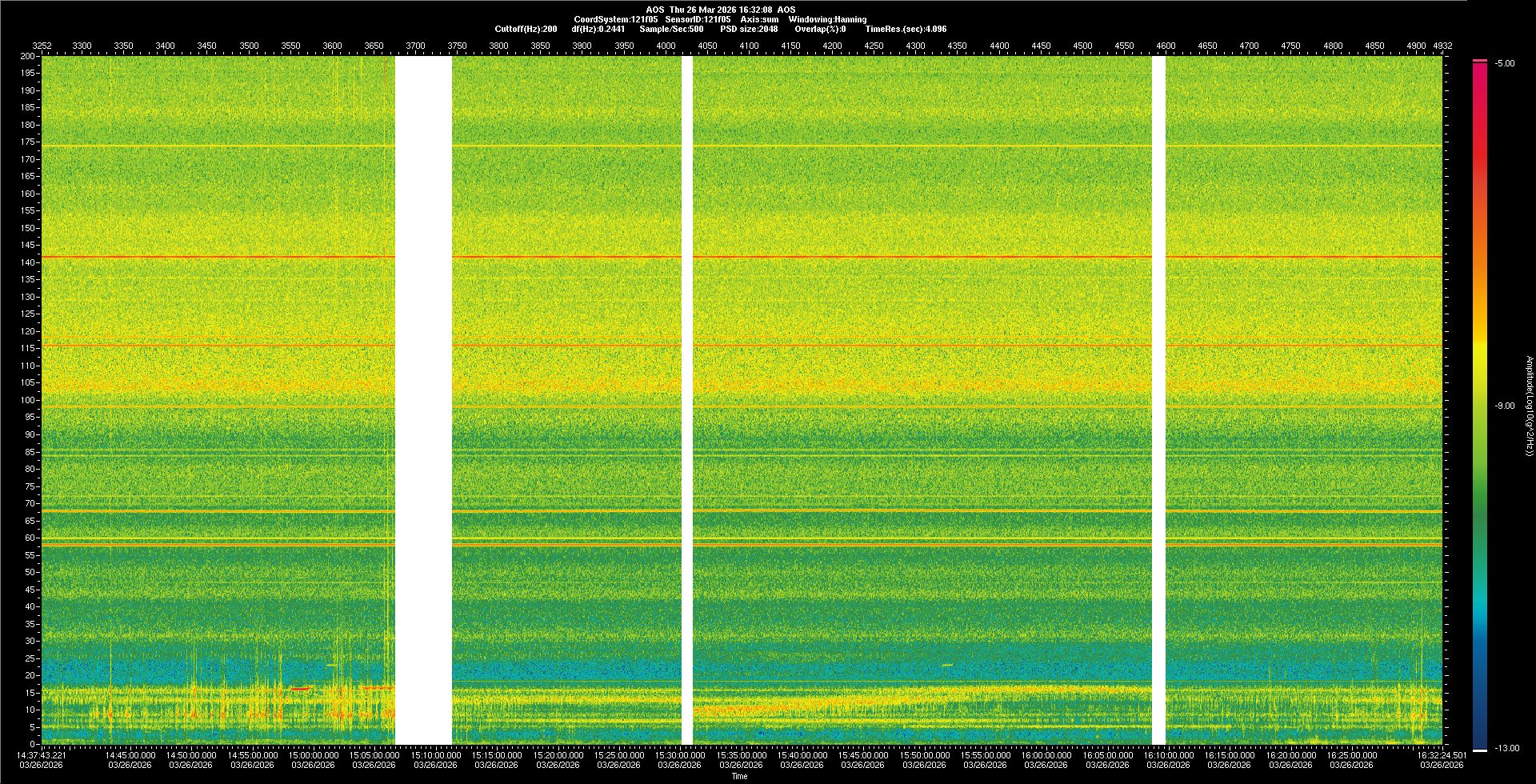Select the Cutoff(Hz):200 parameter text
Viewport: 1536px width, 784px height.
coord(526,29)
